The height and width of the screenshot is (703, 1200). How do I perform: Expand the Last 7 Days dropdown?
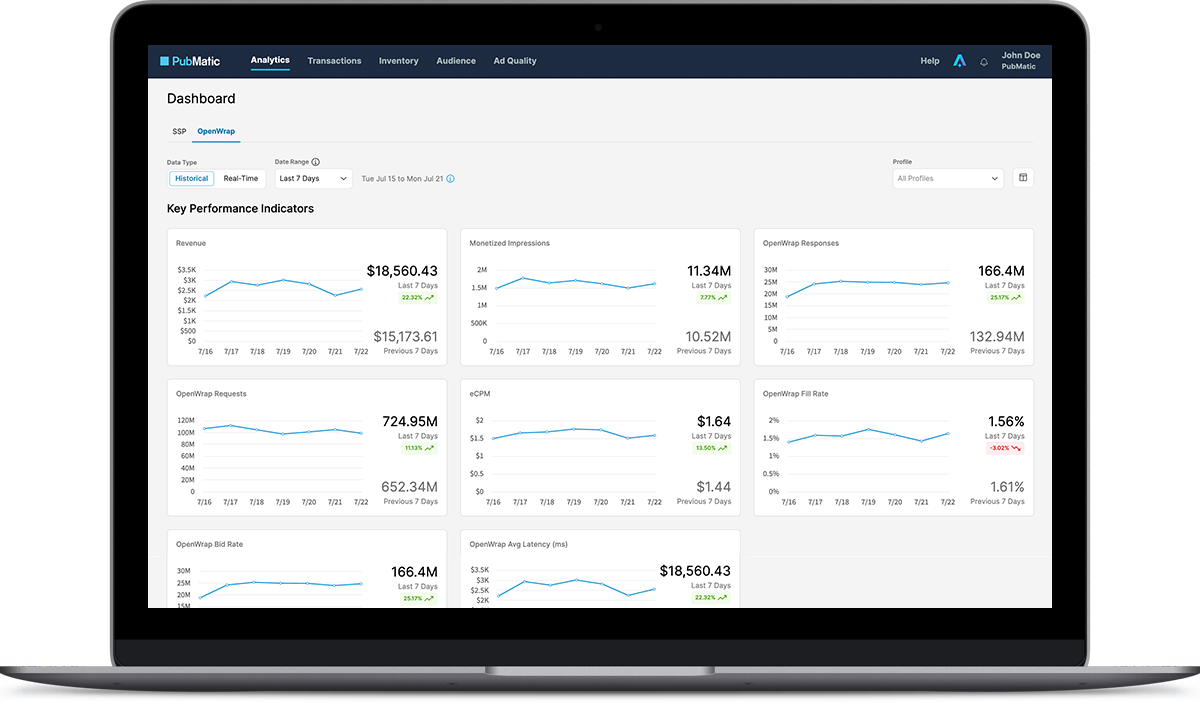click(x=313, y=179)
